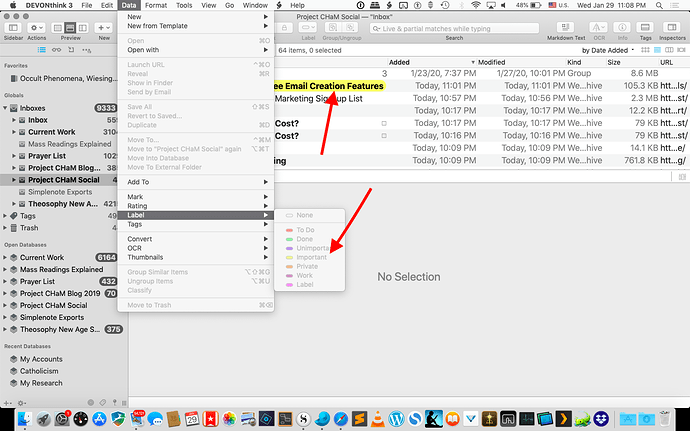Viewport: 690px width, 431px height.
Task: Open the Data menu
Action: tap(129, 5)
